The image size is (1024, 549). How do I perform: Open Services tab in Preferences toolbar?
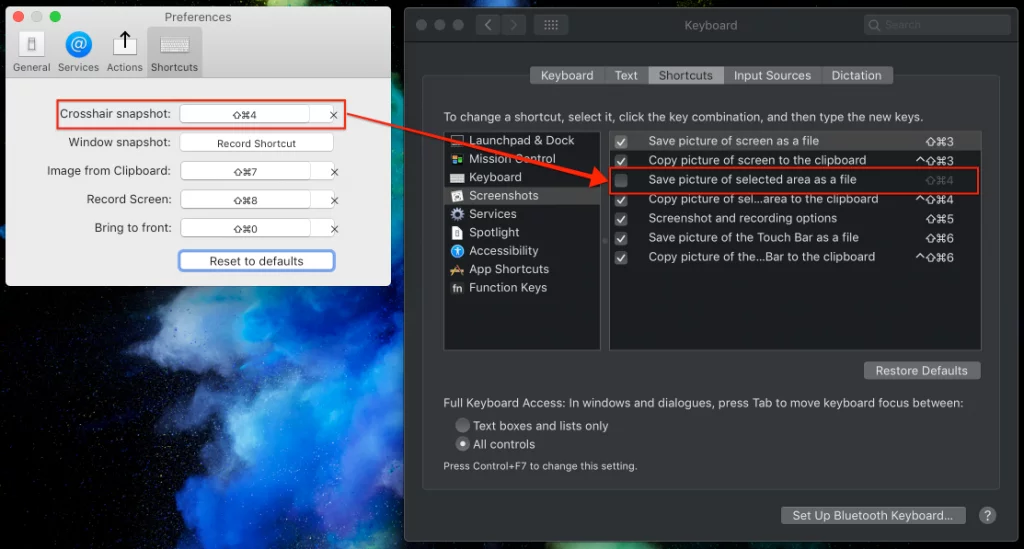[78, 52]
